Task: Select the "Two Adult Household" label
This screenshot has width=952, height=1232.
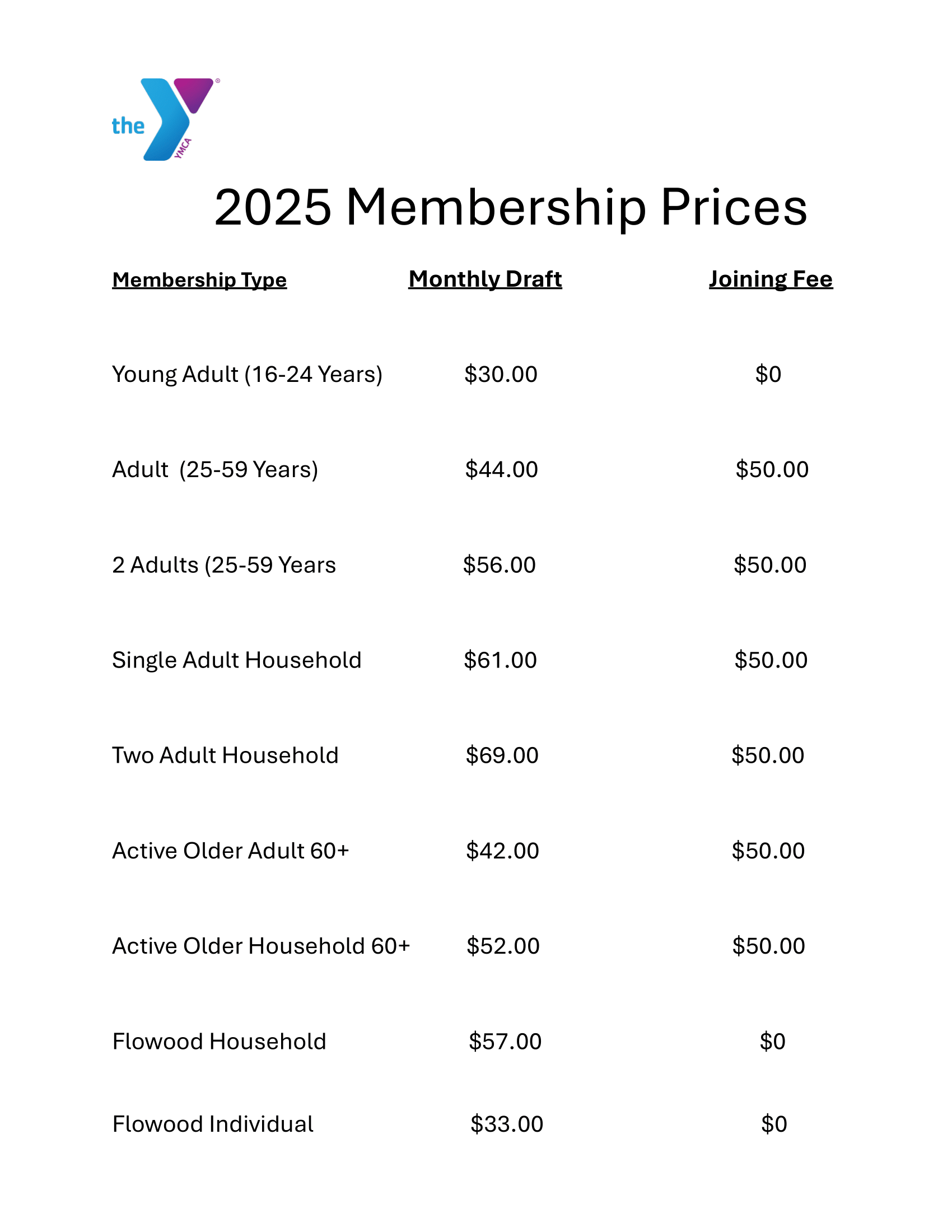Action: point(225,756)
